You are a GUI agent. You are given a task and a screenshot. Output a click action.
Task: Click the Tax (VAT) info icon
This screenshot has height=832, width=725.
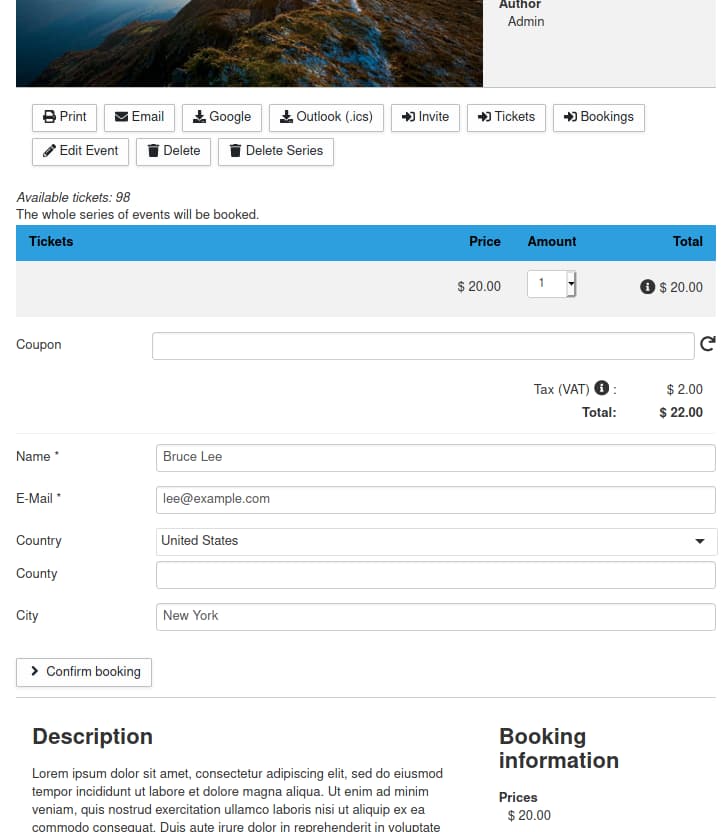[602, 388]
